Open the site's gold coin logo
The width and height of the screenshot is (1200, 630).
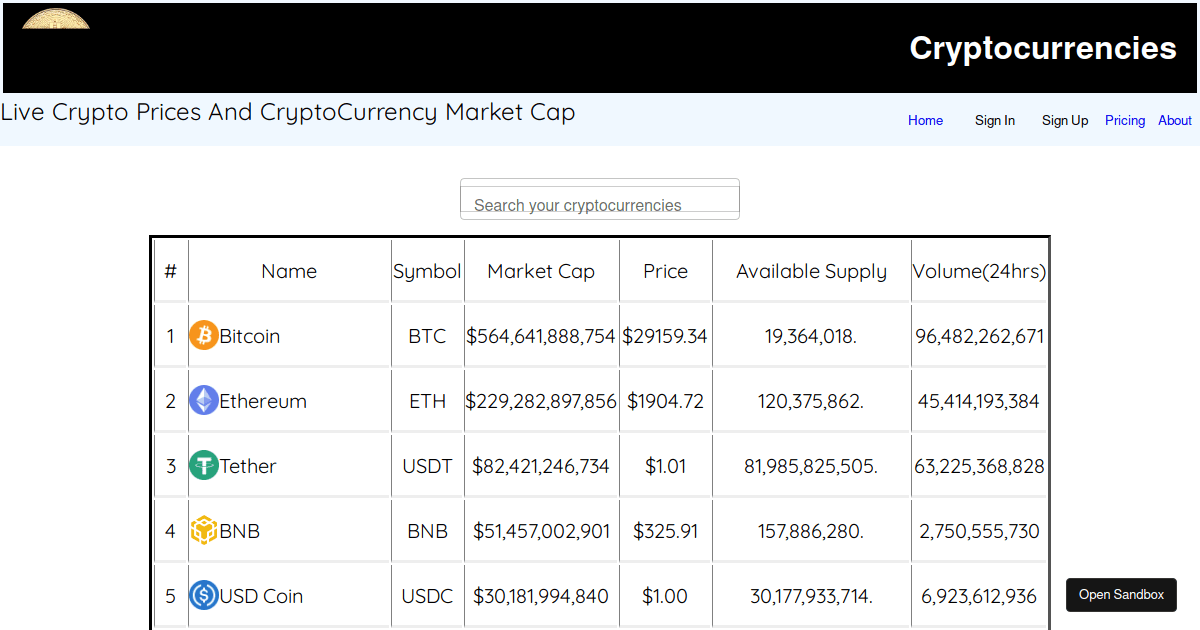coord(55,17)
